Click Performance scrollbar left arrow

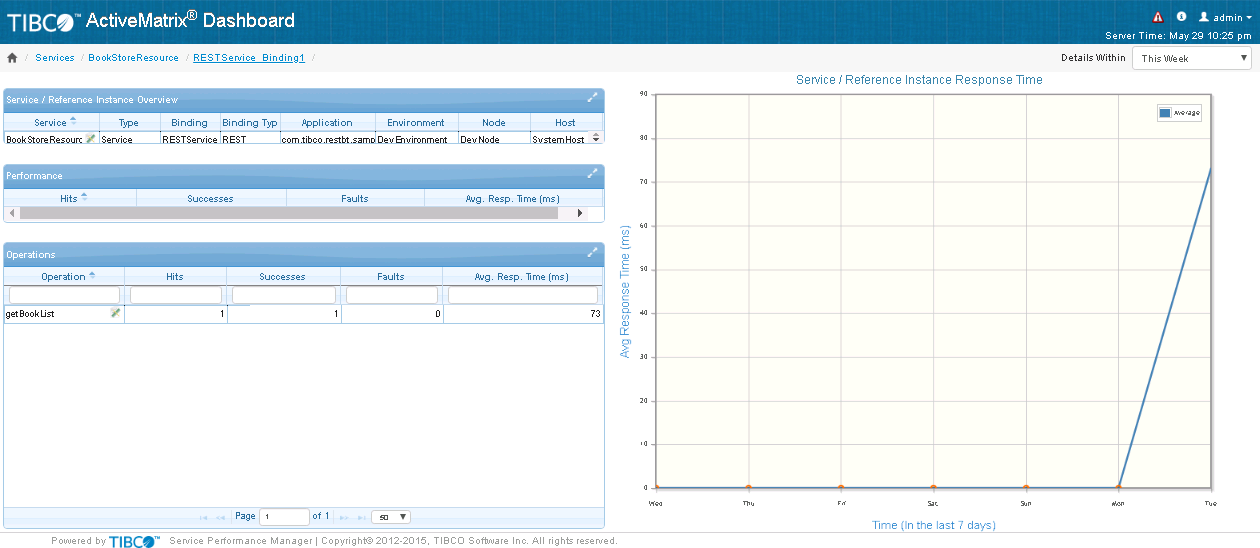12,213
